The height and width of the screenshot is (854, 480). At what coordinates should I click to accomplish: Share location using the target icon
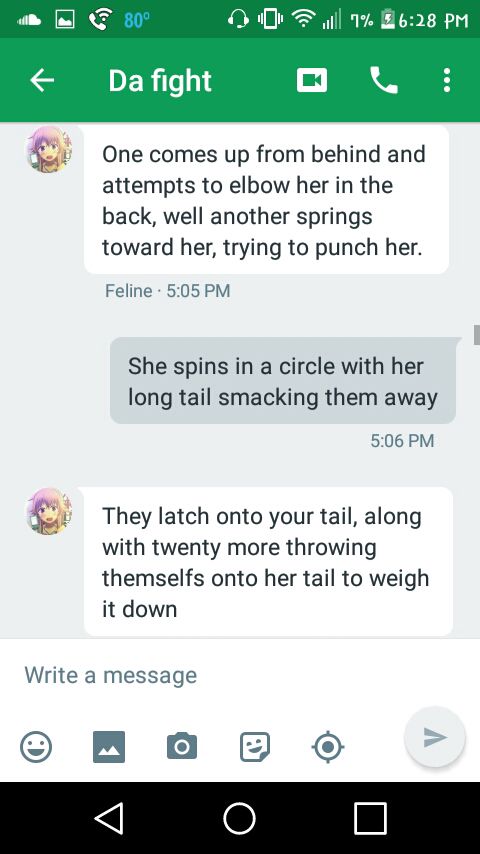pyautogui.click(x=327, y=746)
